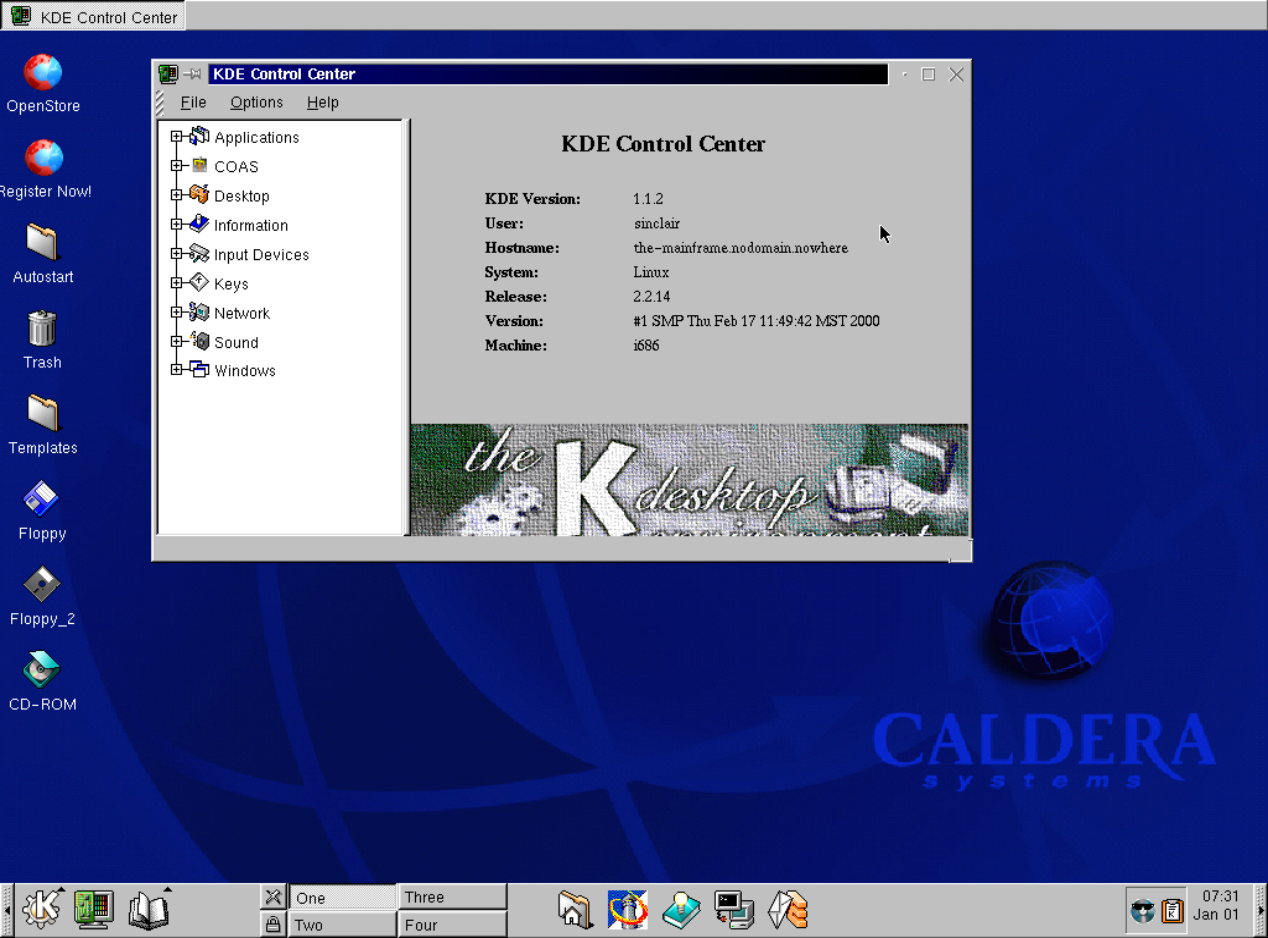Select the Applications tree label
Image resolution: width=1268 pixels, height=938 pixels.
[256, 138]
